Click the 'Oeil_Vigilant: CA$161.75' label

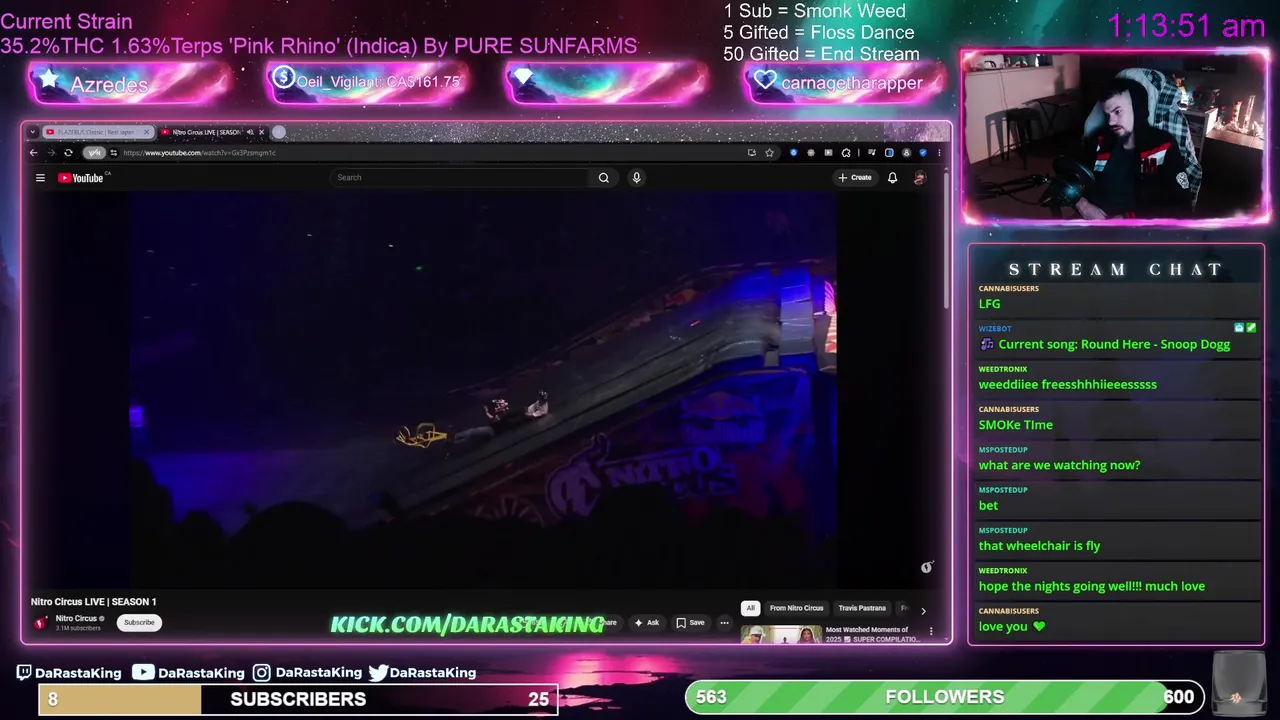[378, 82]
